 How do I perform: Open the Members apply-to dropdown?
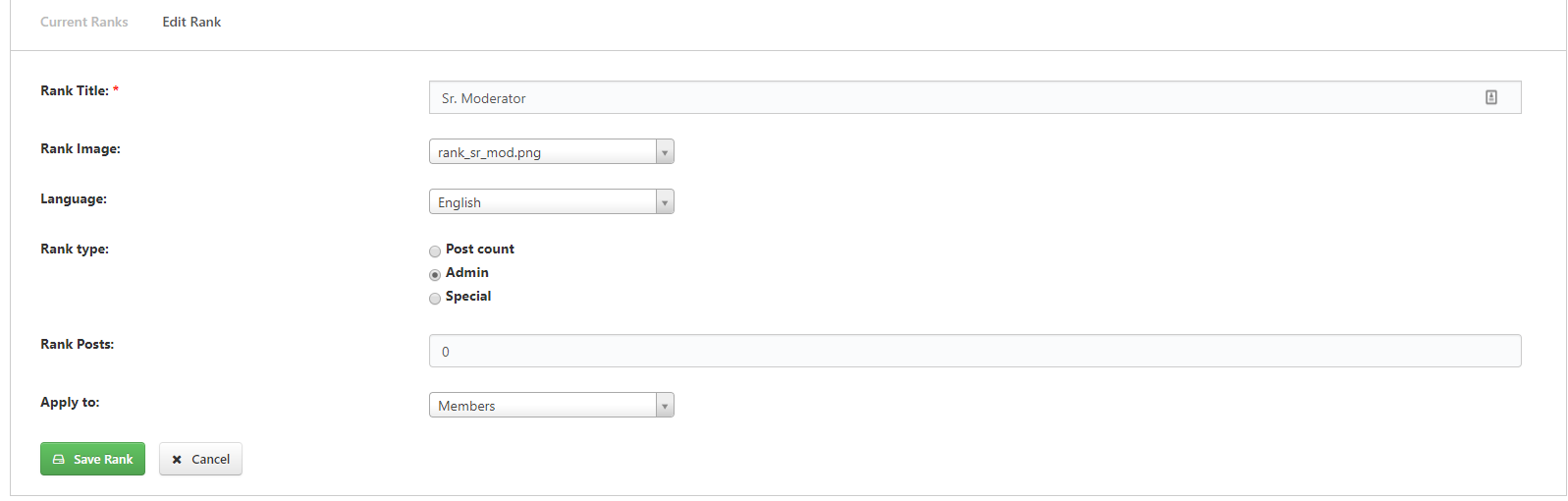[x=551, y=405]
